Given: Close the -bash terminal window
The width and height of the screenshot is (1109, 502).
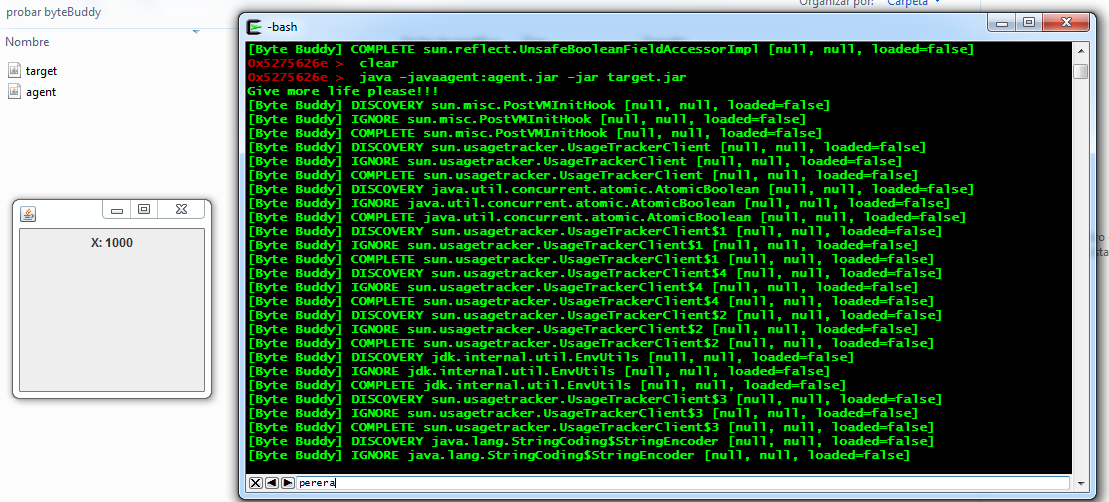Looking at the screenshot, I should (x=1067, y=23).
